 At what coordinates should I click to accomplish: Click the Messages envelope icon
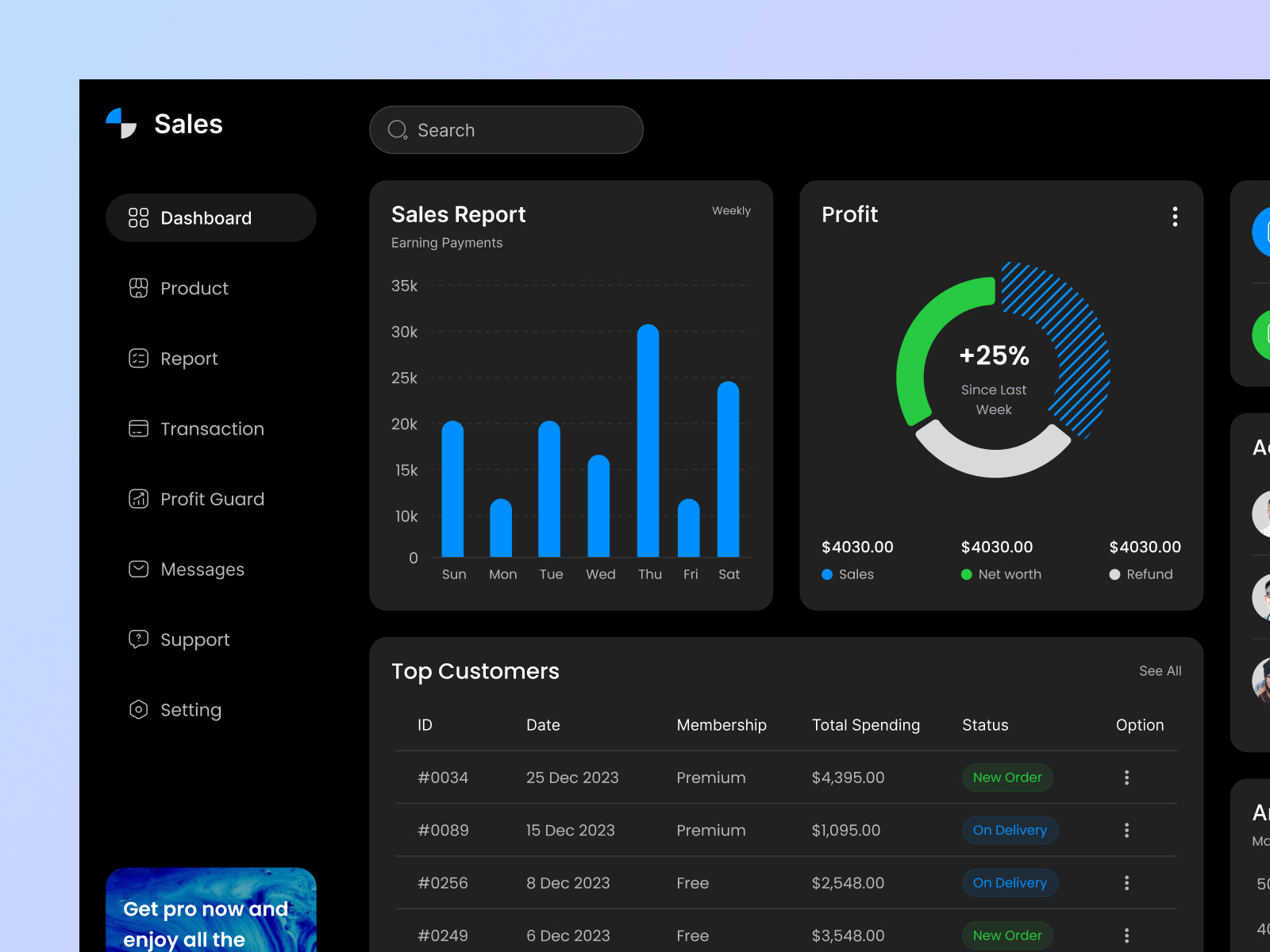[139, 569]
